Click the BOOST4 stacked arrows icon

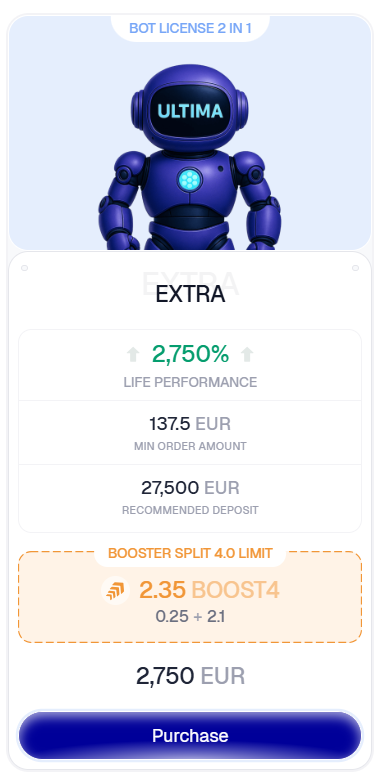(x=115, y=590)
